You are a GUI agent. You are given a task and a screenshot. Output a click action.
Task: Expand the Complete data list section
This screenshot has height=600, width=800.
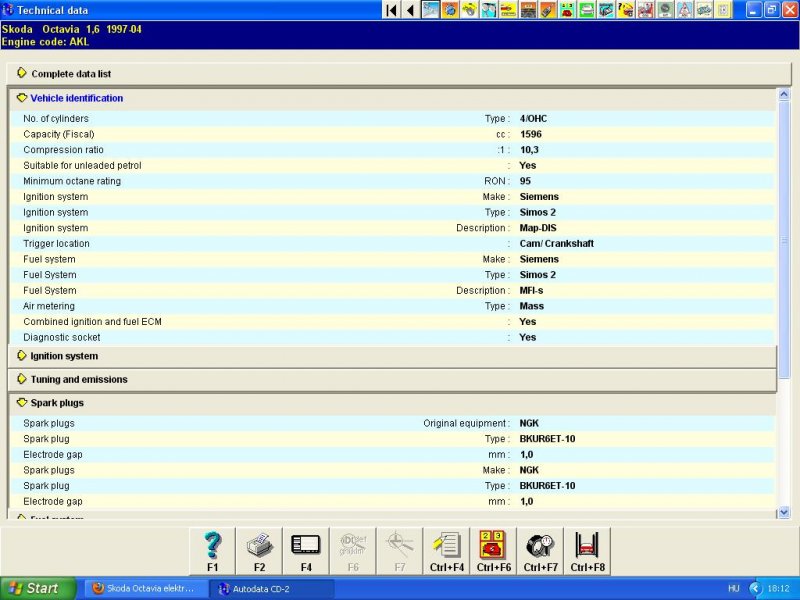[x=398, y=74]
